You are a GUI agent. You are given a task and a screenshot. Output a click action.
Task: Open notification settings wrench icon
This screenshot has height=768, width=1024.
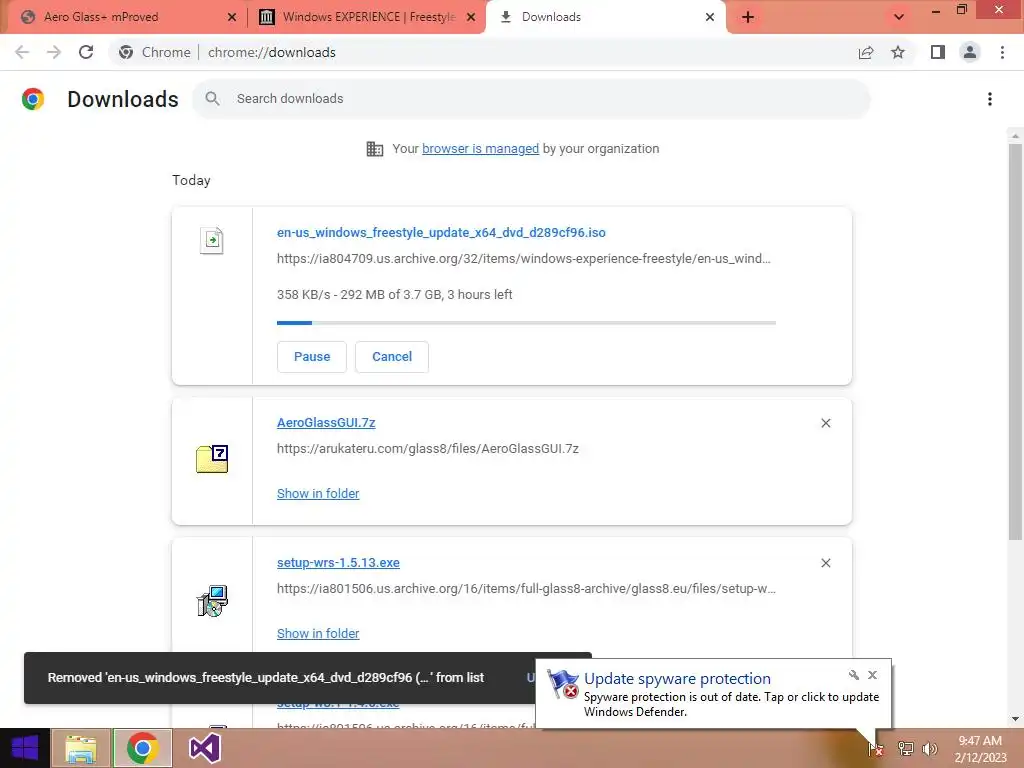click(x=854, y=675)
